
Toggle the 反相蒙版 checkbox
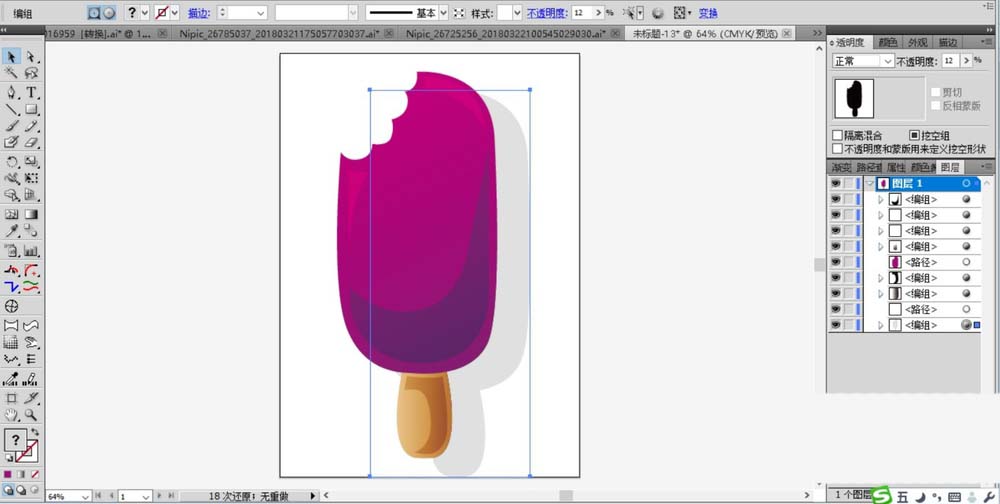[936, 106]
